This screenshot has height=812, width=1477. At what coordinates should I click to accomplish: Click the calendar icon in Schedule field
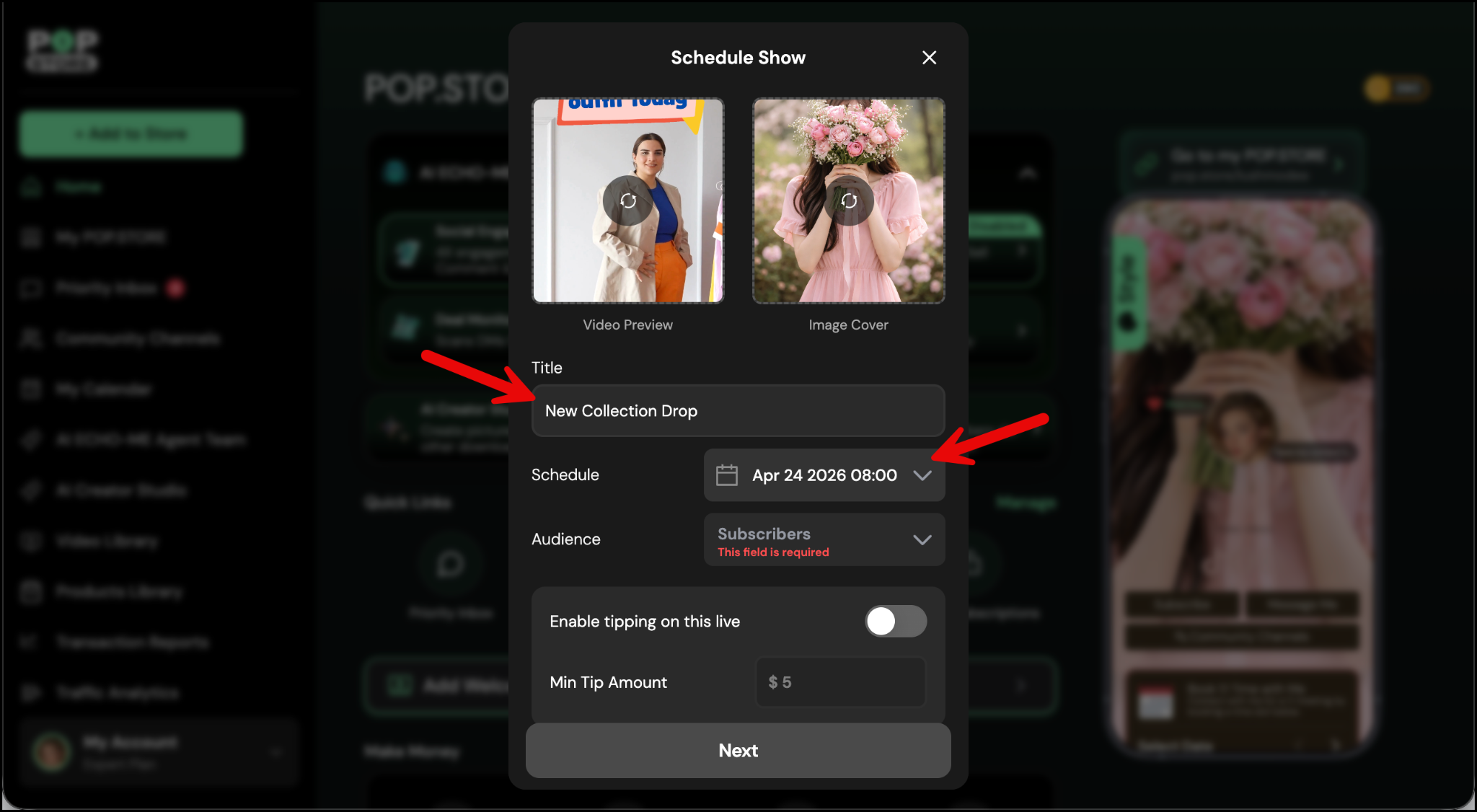pos(726,475)
